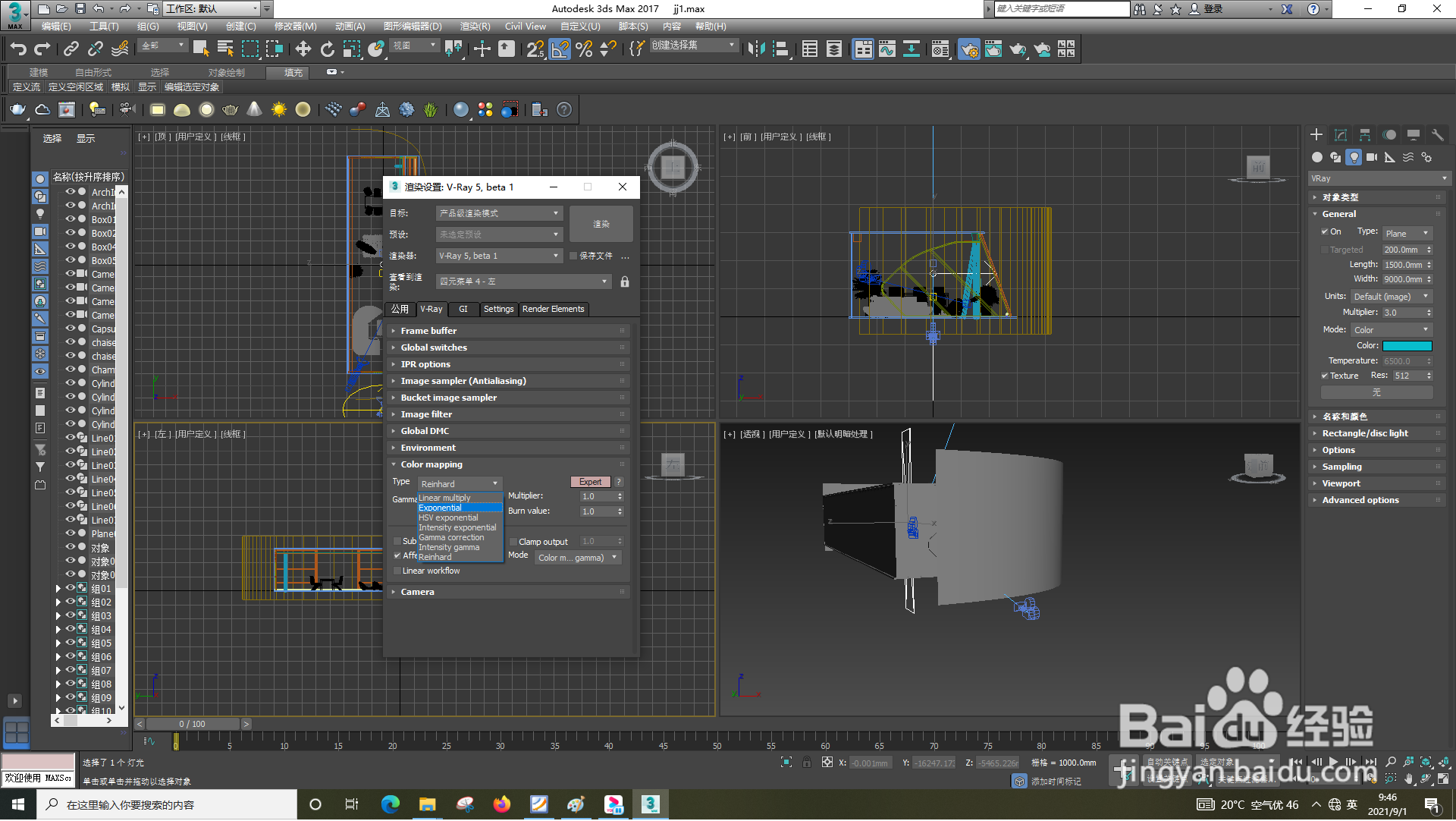Image resolution: width=1456 pixels, height=821 pixels.
Task: Toggle the Texture checkbox in light parameters
Action: coord(1325,376)
